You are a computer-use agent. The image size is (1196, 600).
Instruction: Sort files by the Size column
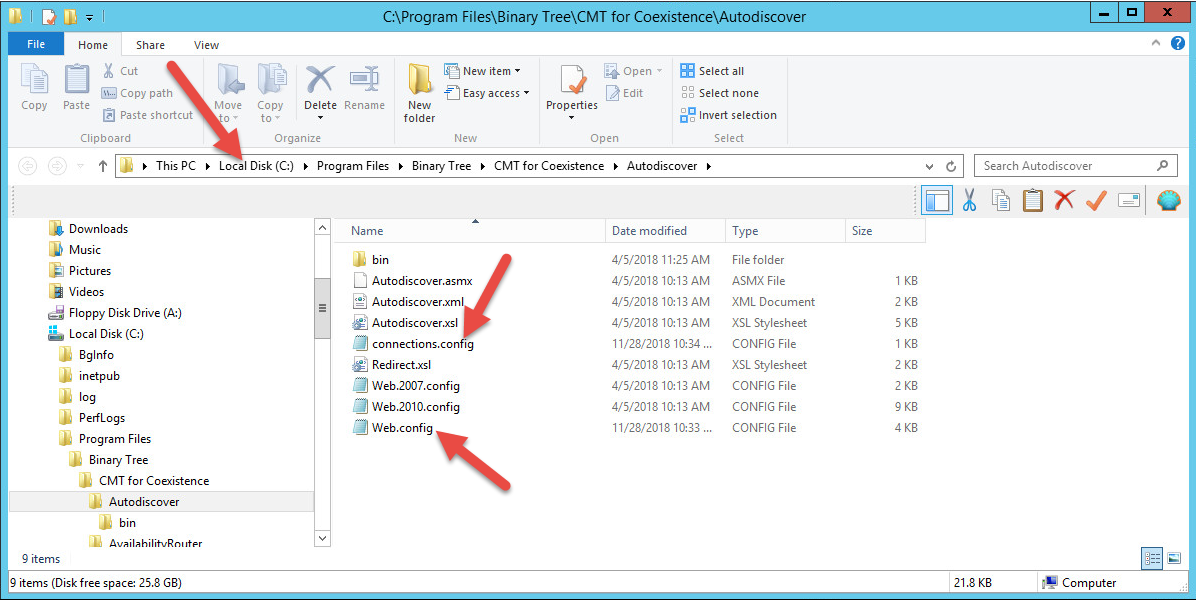point(885,231)
